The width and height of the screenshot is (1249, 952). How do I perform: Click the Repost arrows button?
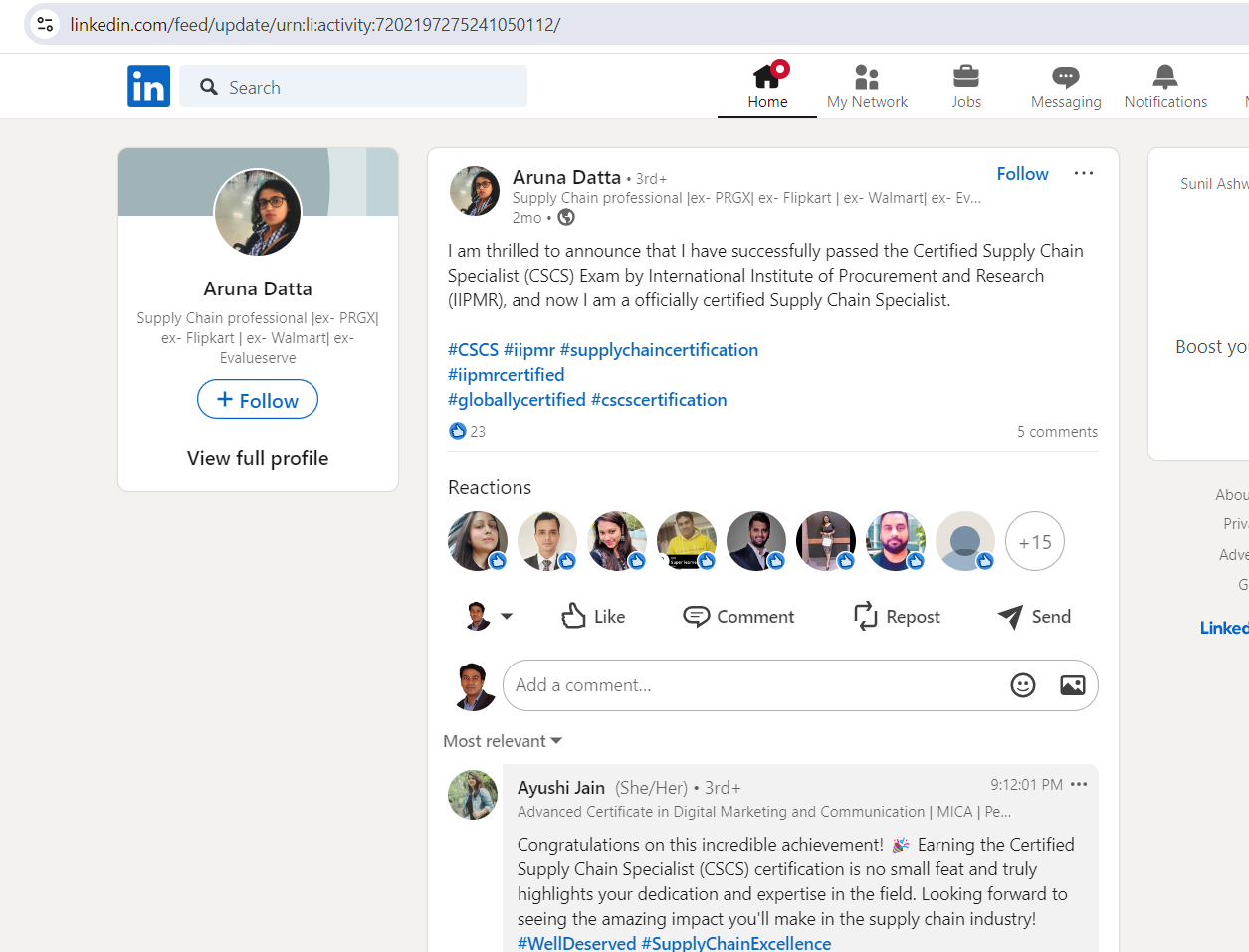(x=897, y=617)
